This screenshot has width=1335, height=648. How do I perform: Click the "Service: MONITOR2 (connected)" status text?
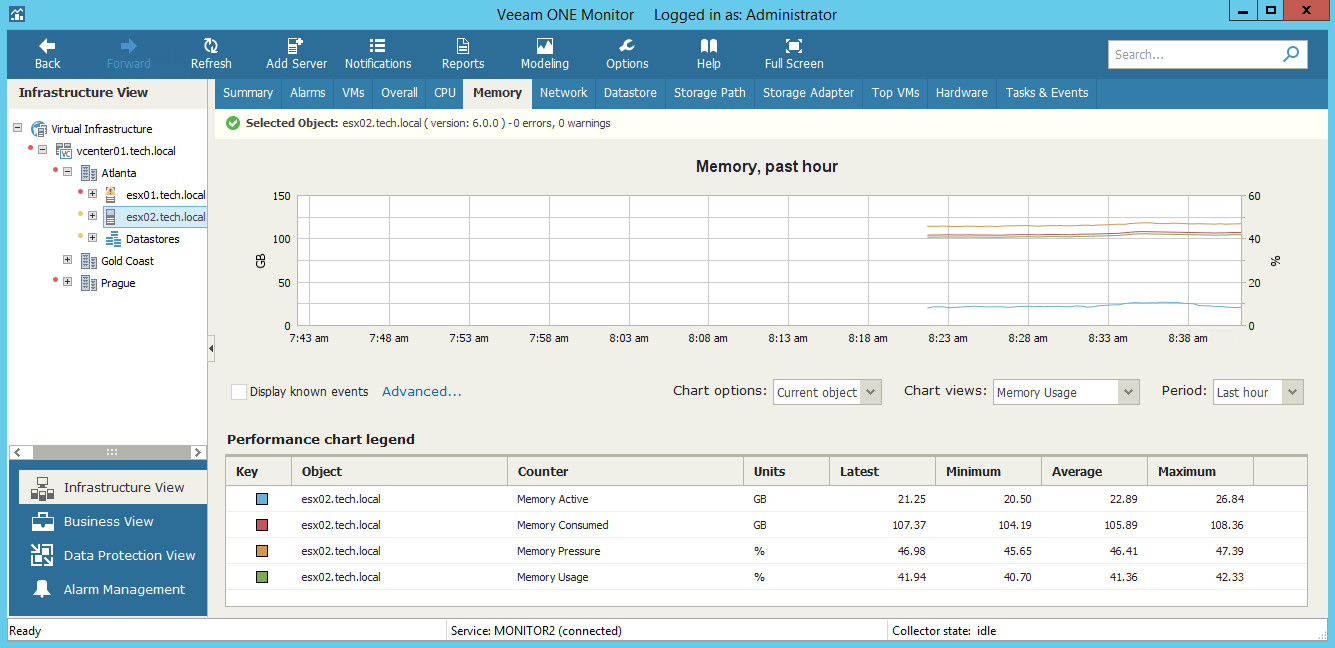tap(536, 631)
